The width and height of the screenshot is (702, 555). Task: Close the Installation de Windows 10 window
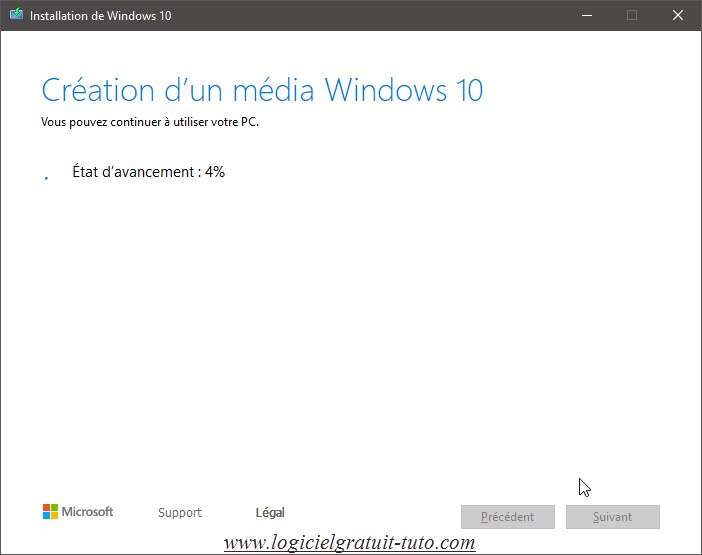click(678, 15)
